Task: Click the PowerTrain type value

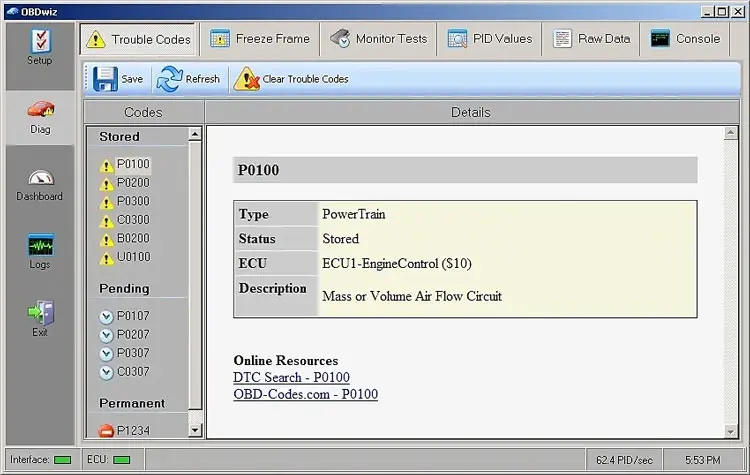Action: point(353,214)
